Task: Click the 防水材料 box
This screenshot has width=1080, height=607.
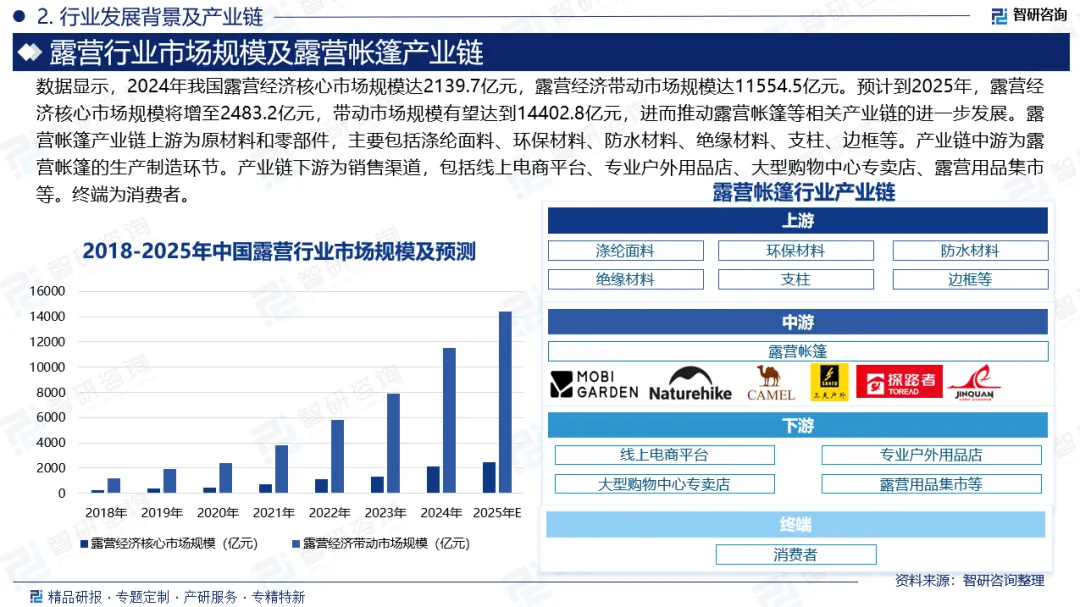Action: point(970,251)
